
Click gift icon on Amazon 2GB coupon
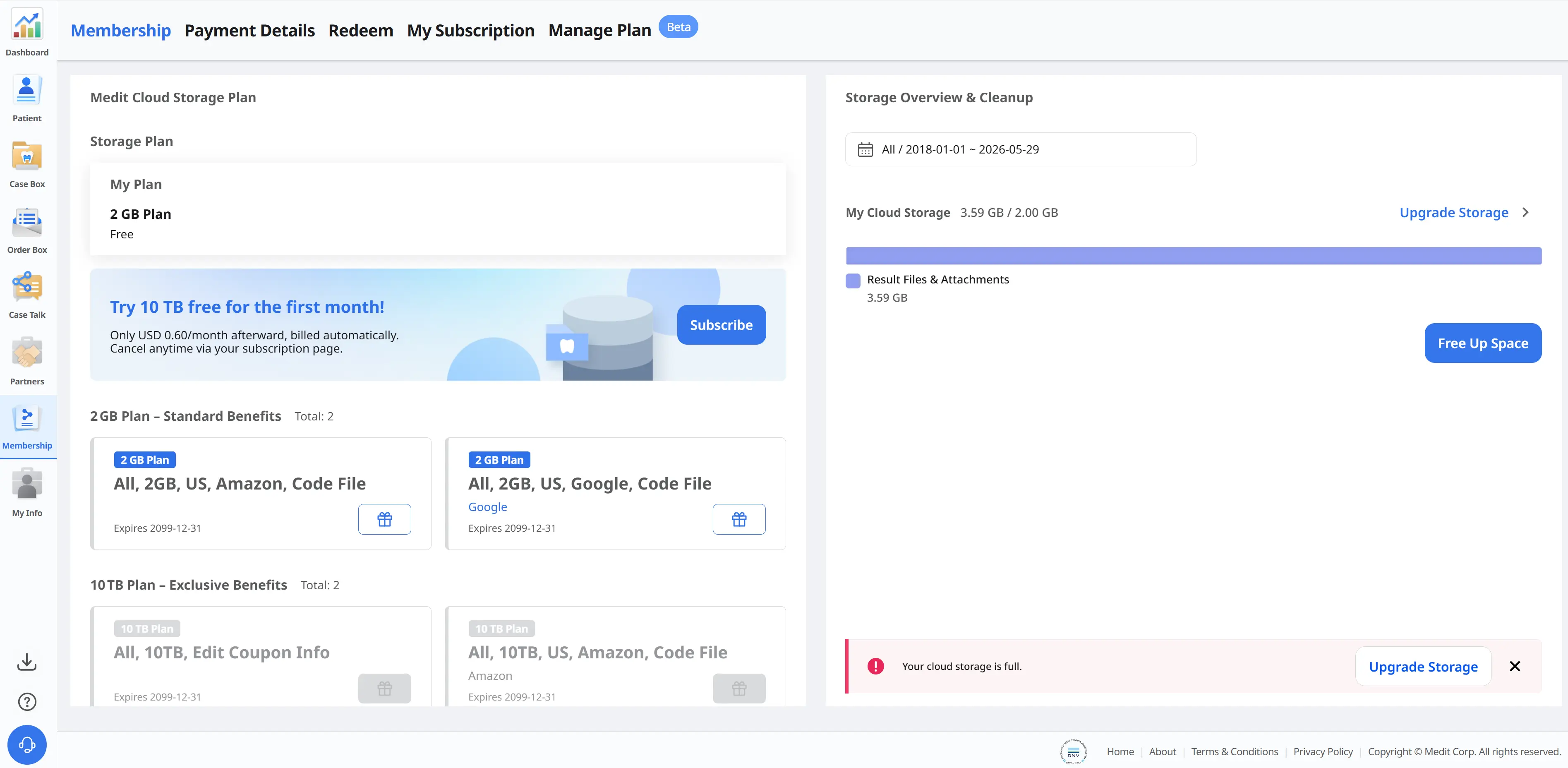tap(385, 519)
